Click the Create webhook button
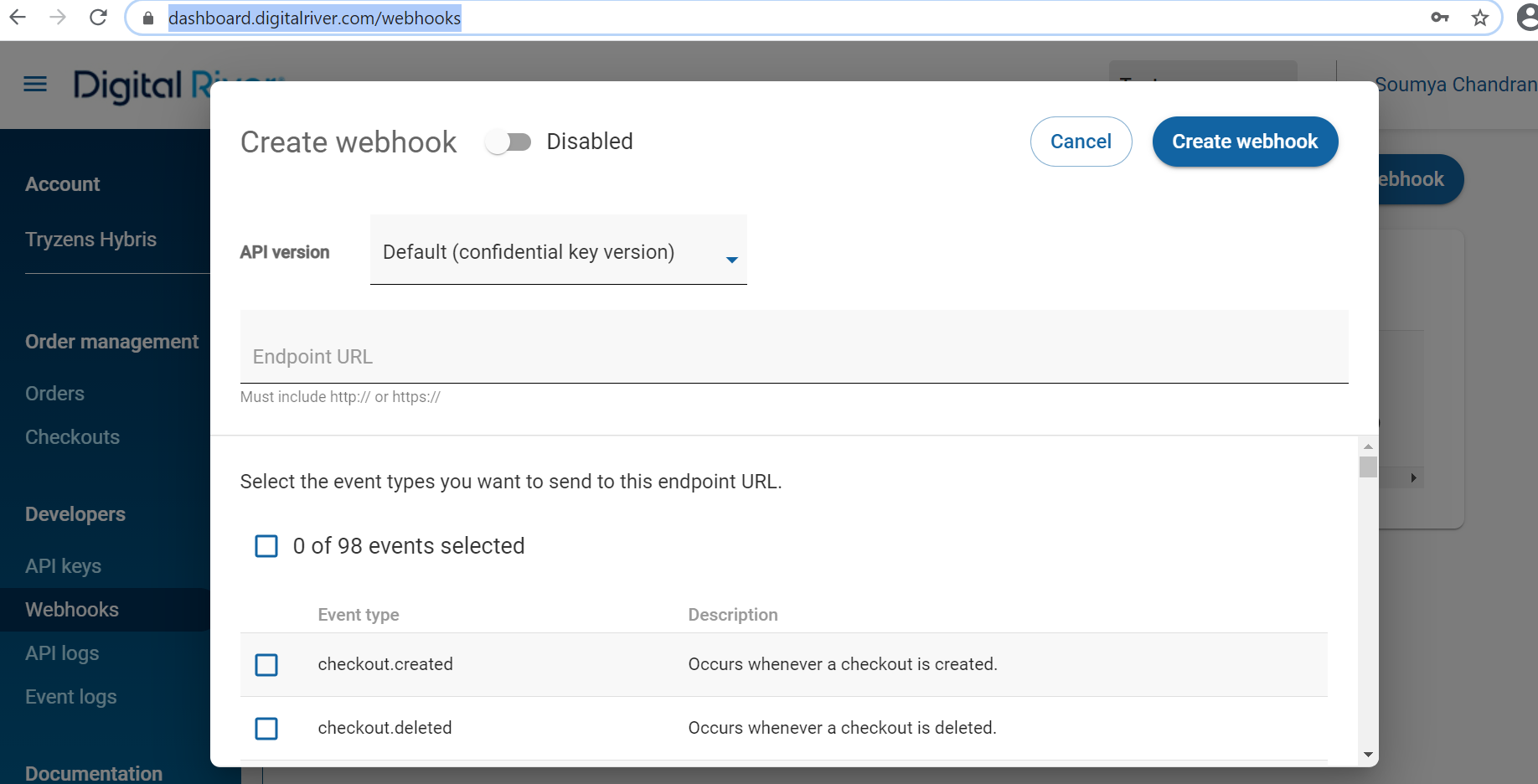The height and width of the screenshot is (784, 1538). (x=1245, y=142)
